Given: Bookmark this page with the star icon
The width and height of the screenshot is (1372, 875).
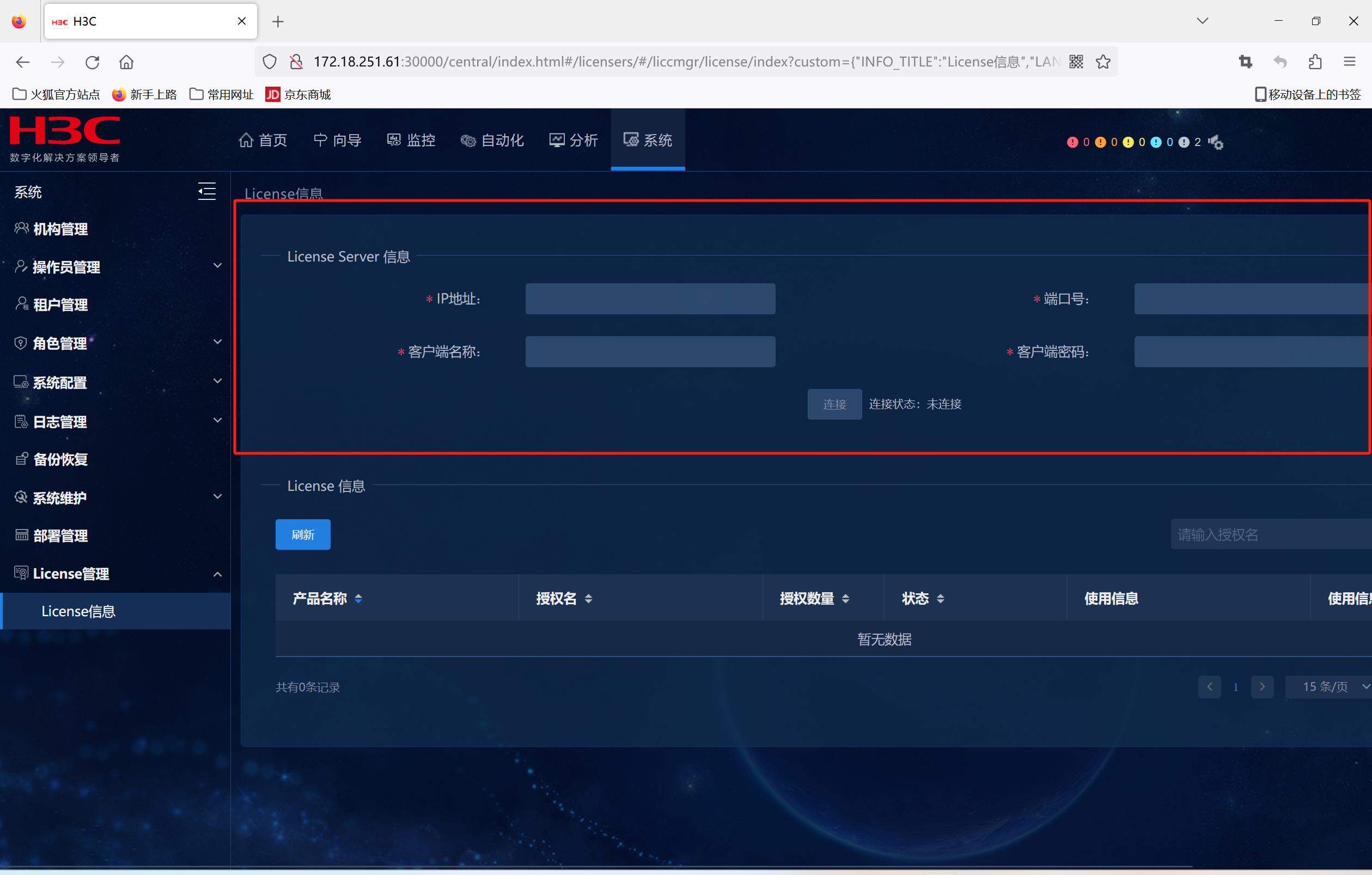Looking at the screenshot, I should 1103,62.
